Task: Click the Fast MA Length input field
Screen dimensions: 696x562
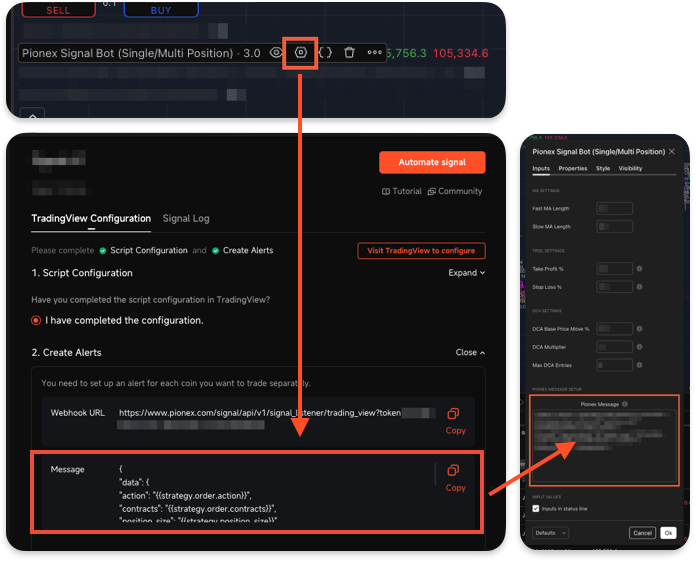Action: (615, 209)
